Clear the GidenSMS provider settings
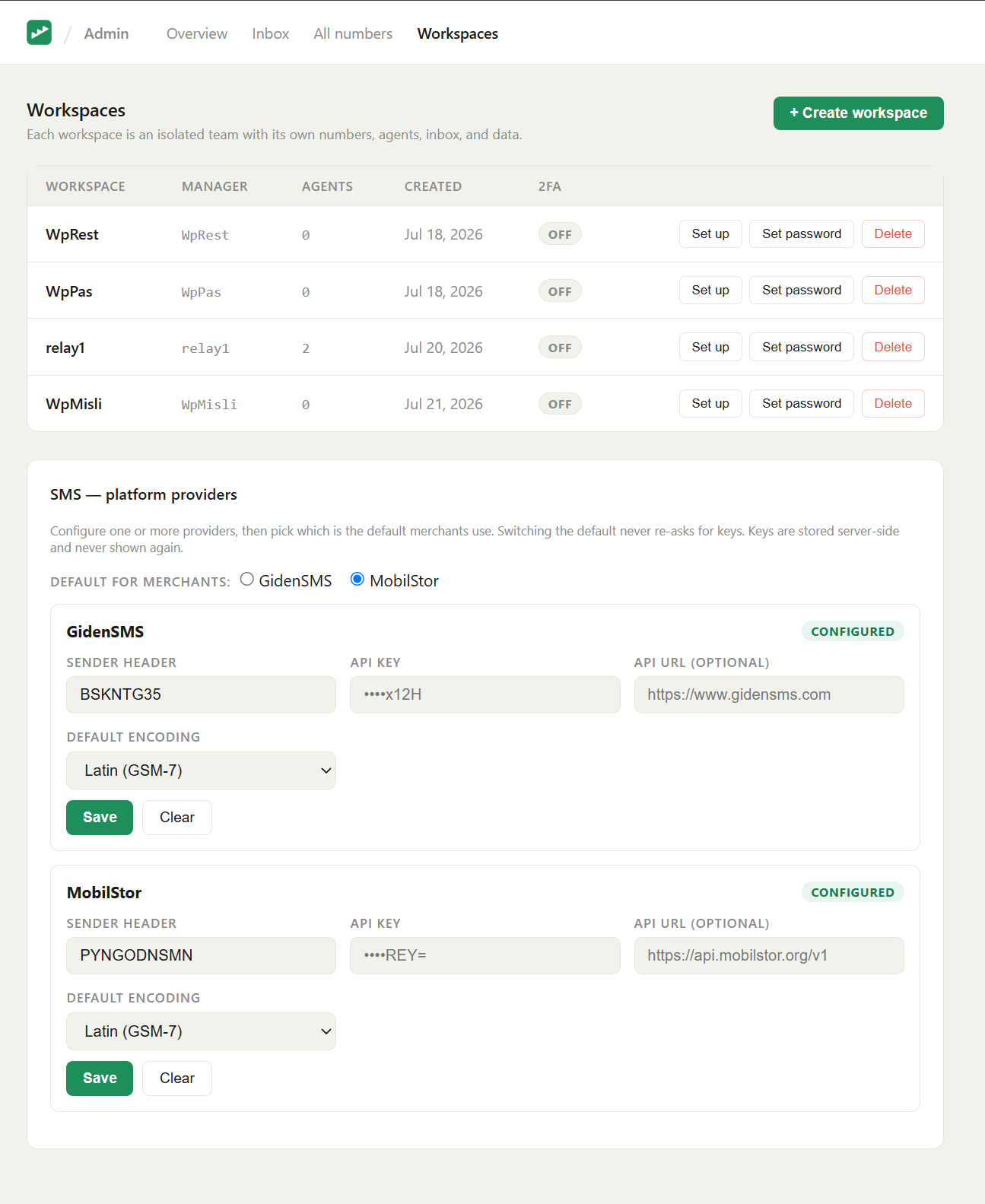The height and width of the screenshot is (1204, 985). click(177, 818)
